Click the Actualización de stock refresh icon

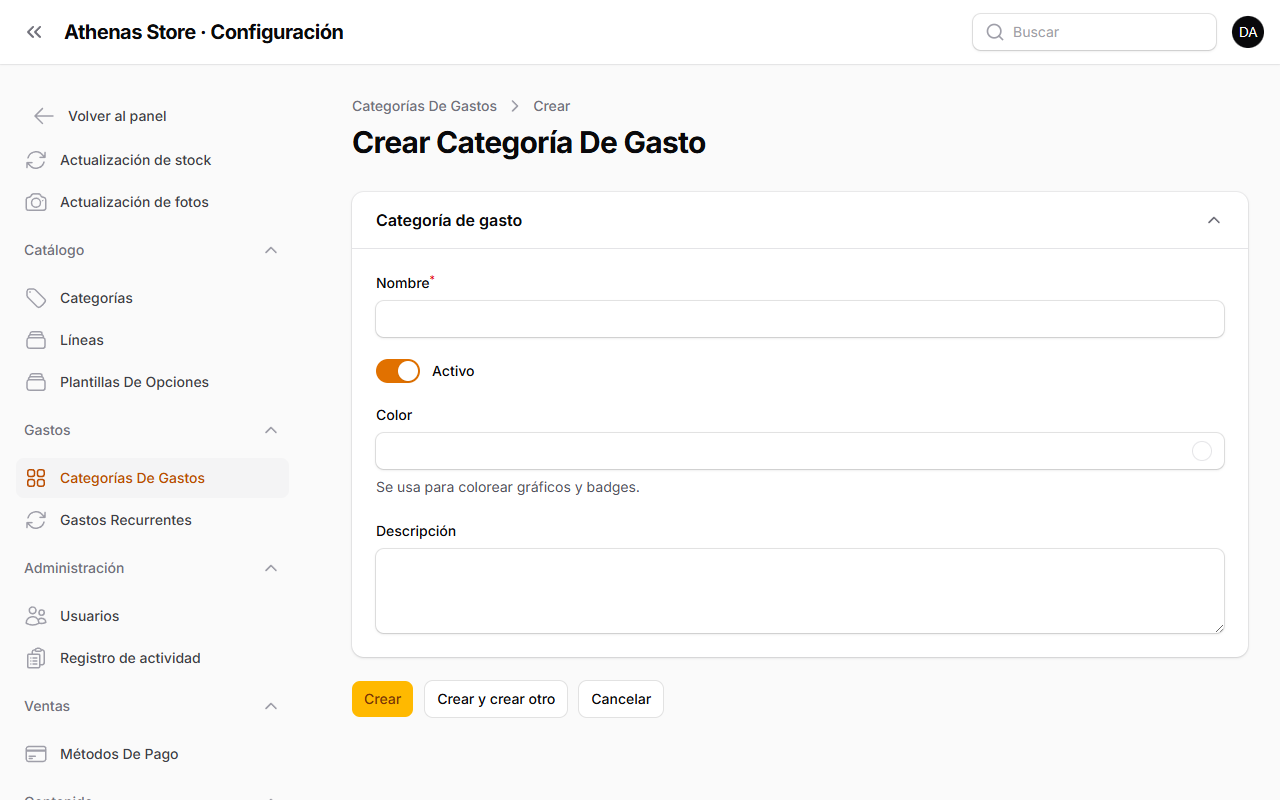pos(36,160)
